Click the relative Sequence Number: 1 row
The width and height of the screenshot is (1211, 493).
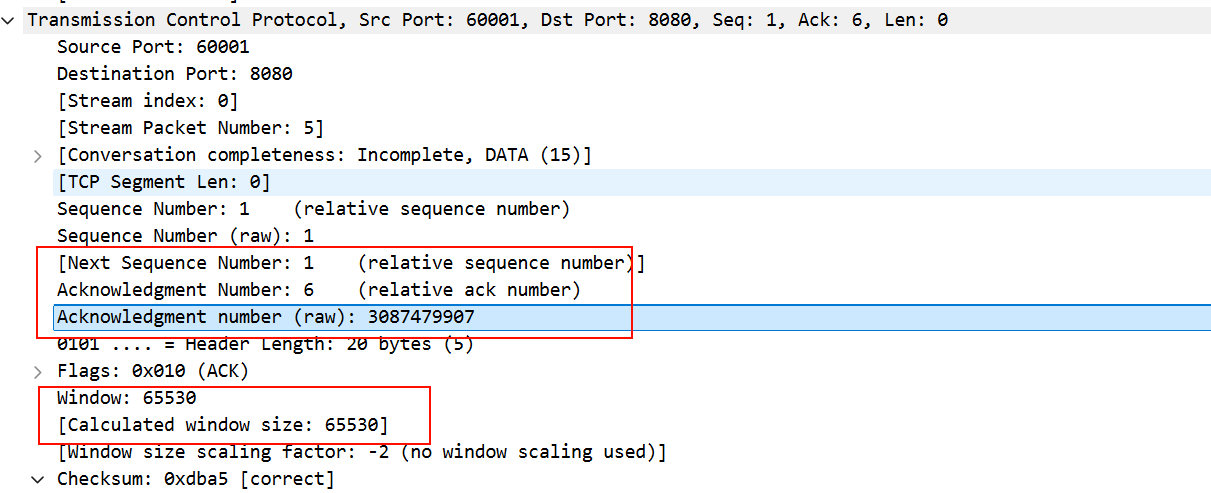pos(313,209)
